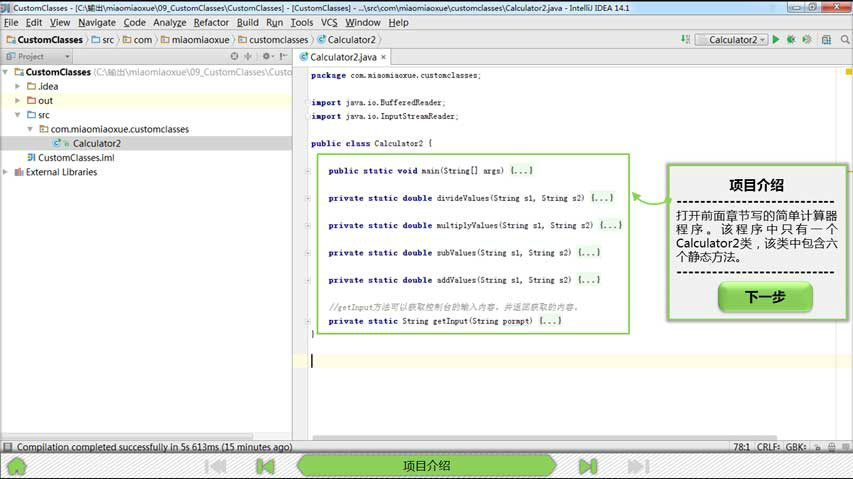
Task: Unfold the subValues collapsed {...} placeholder
Action: (x=589, y=252)
